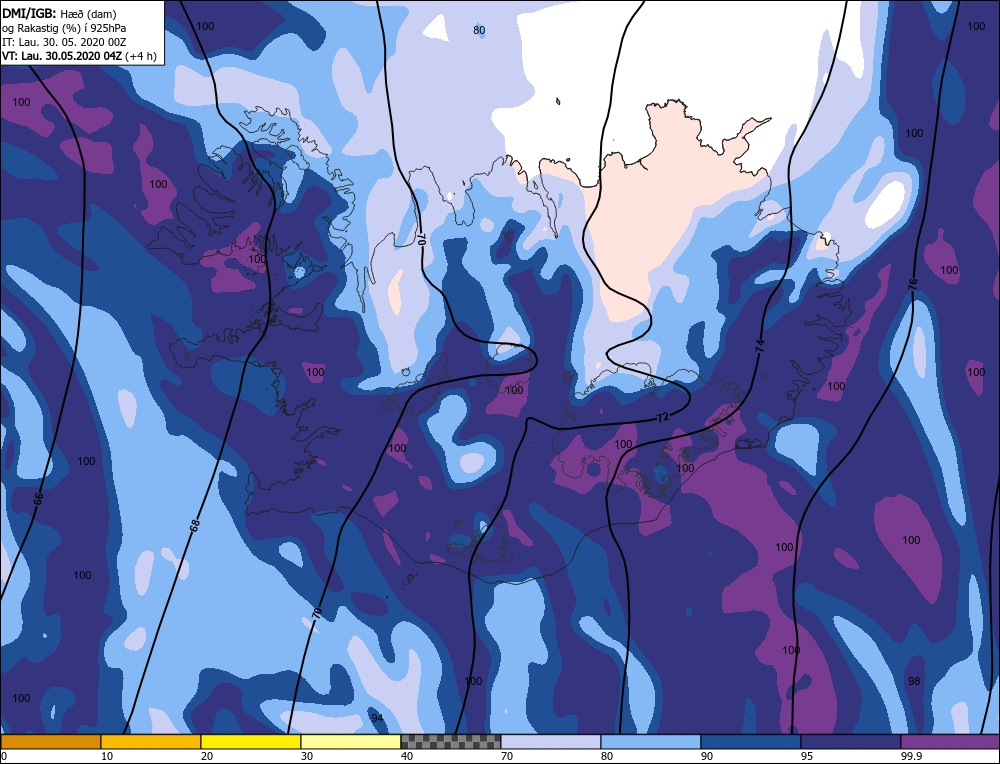
Task: Click the 'og Rakastig (%) í 925hPa' line
Action: click(x=64, y=28)
